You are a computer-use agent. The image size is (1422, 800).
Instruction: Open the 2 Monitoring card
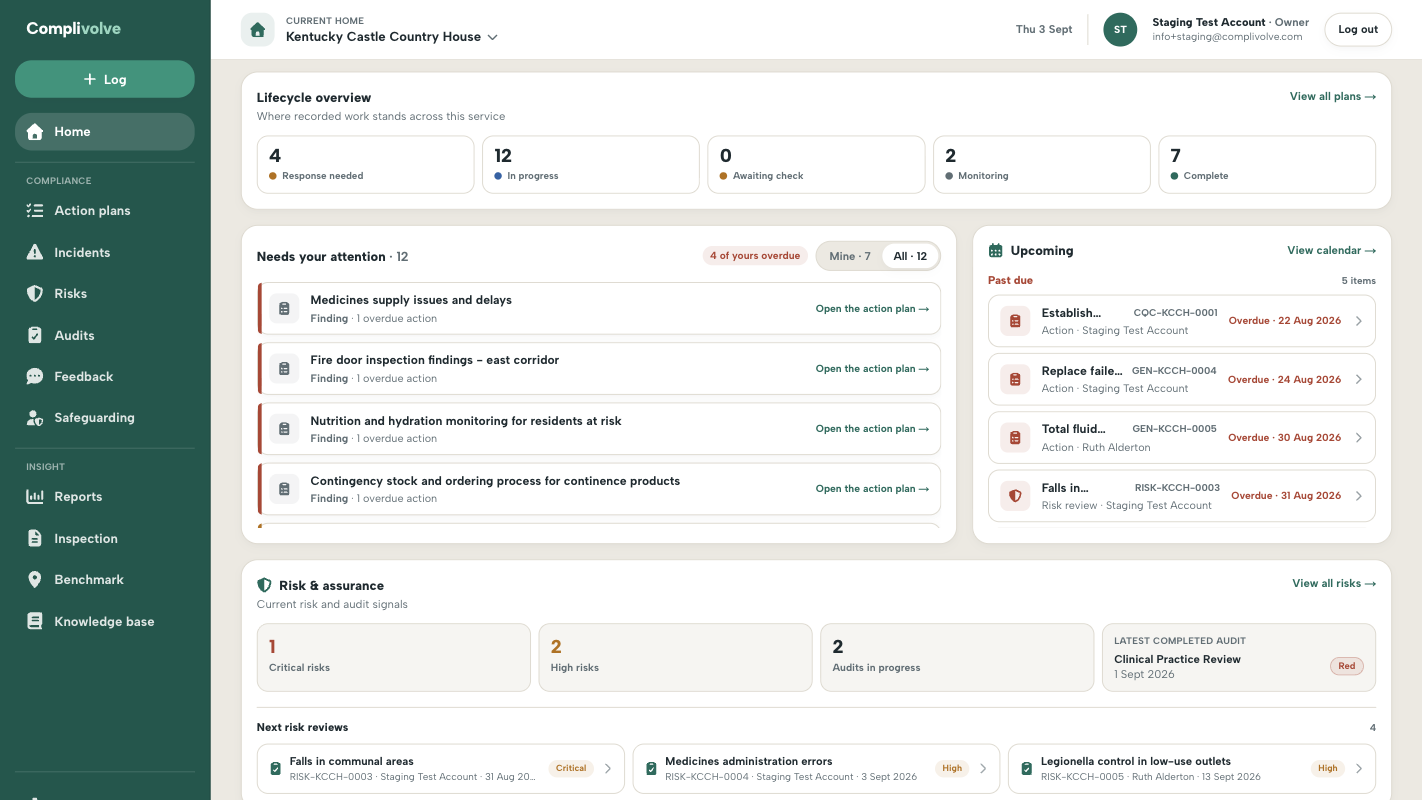point(1041,165)
